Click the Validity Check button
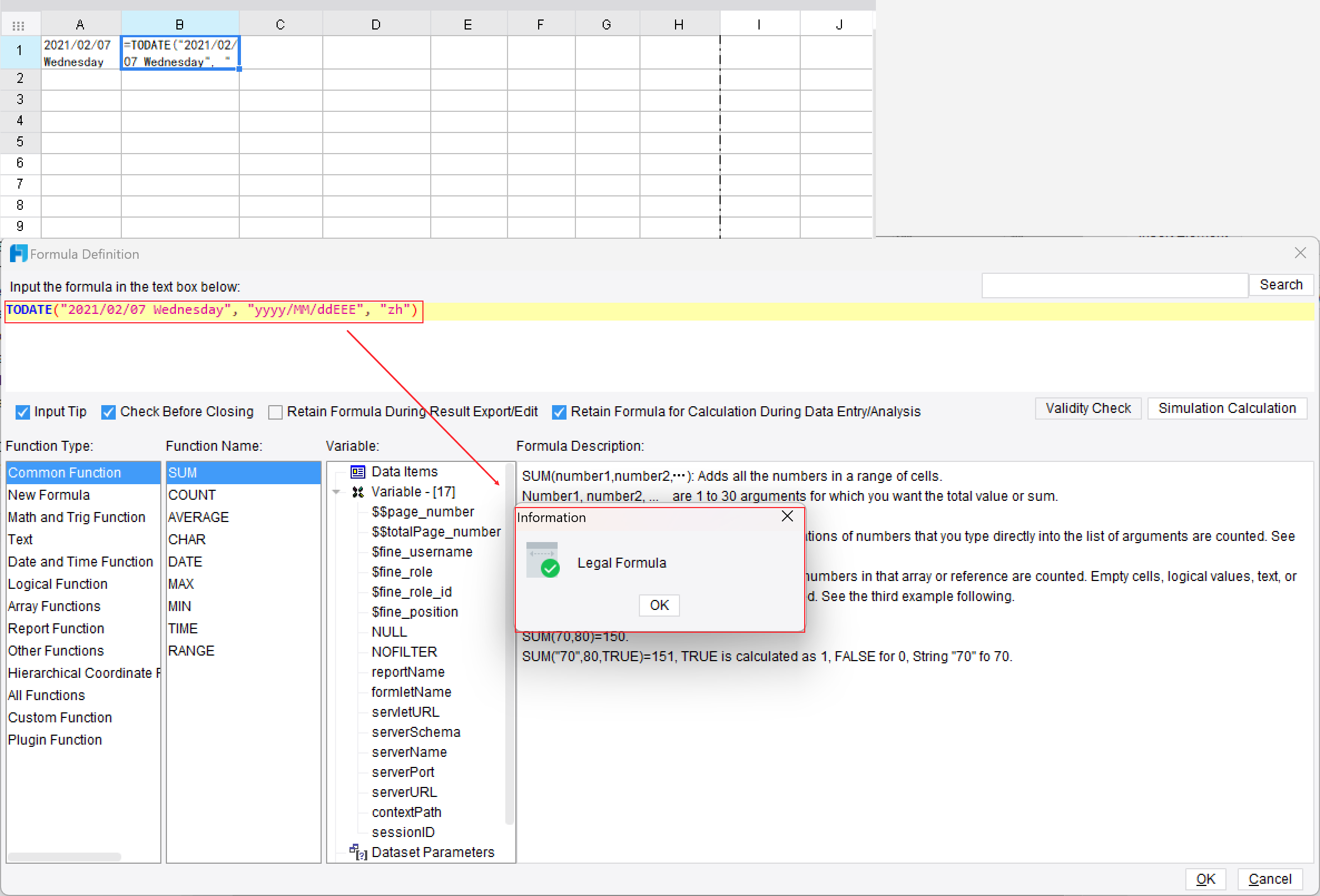The height and width of the screenshot is (896, 1320). (1088, 408)
